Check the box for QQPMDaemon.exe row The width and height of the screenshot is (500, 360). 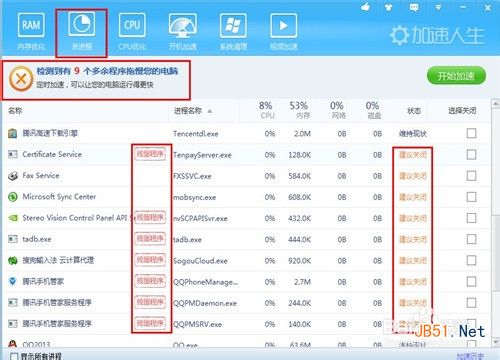tap(471, 303)
